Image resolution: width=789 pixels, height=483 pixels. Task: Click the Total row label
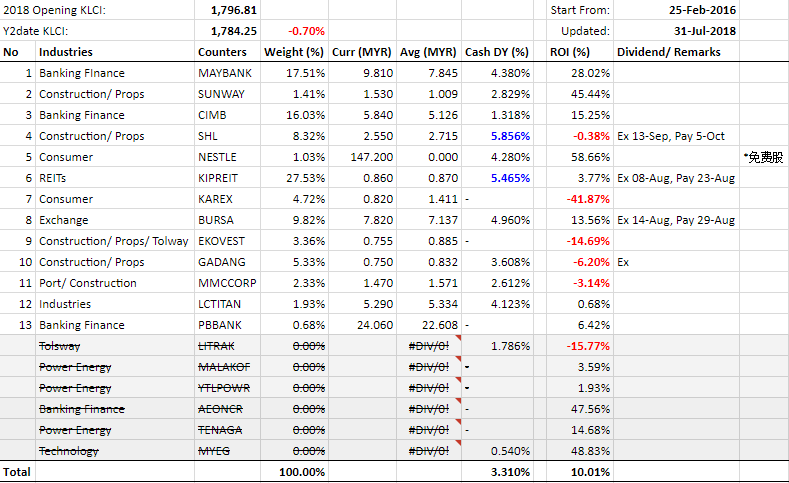tap(17, 472)
